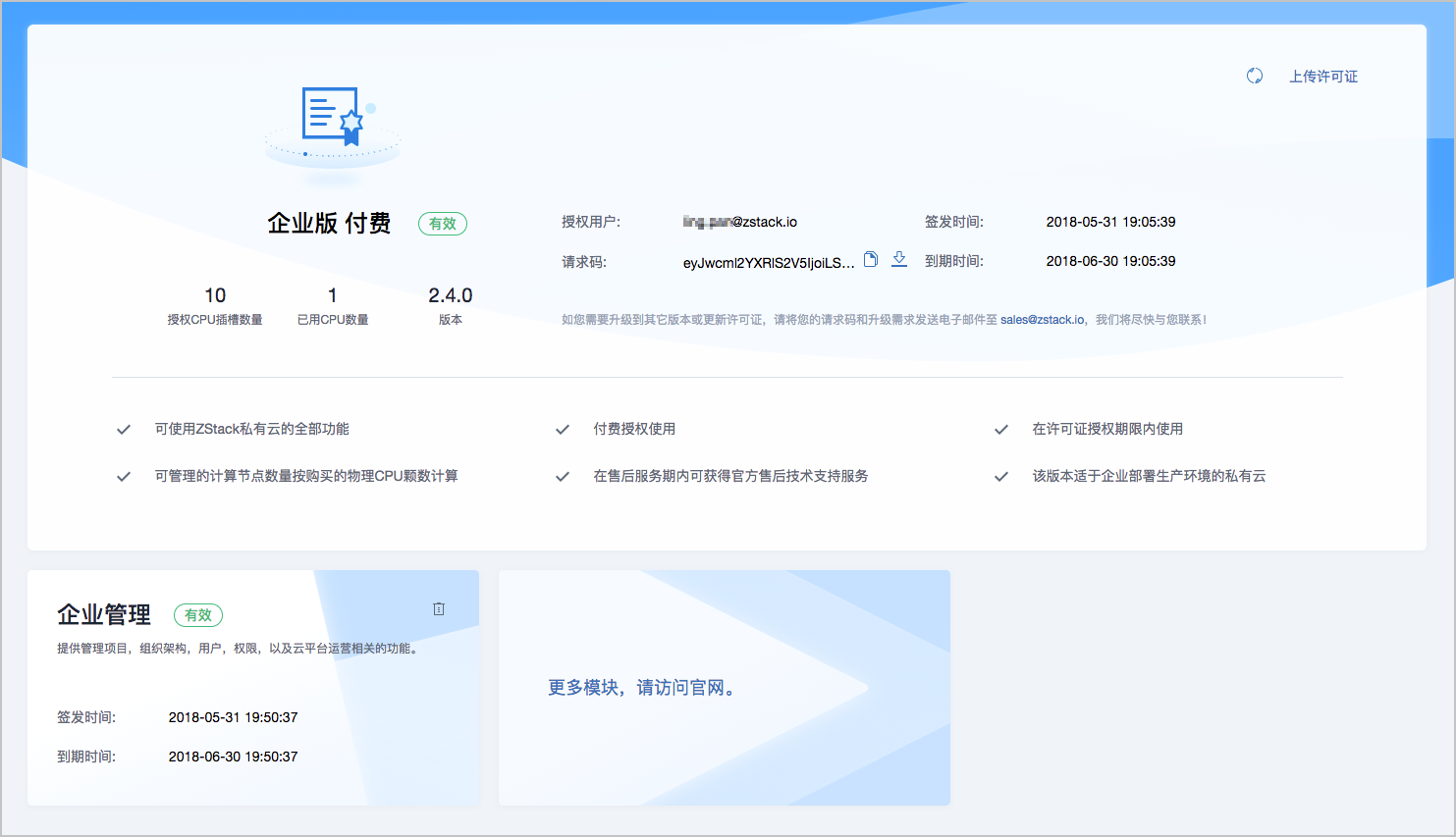Click the 上传许可证 upload license link

tap(1323, 77)
